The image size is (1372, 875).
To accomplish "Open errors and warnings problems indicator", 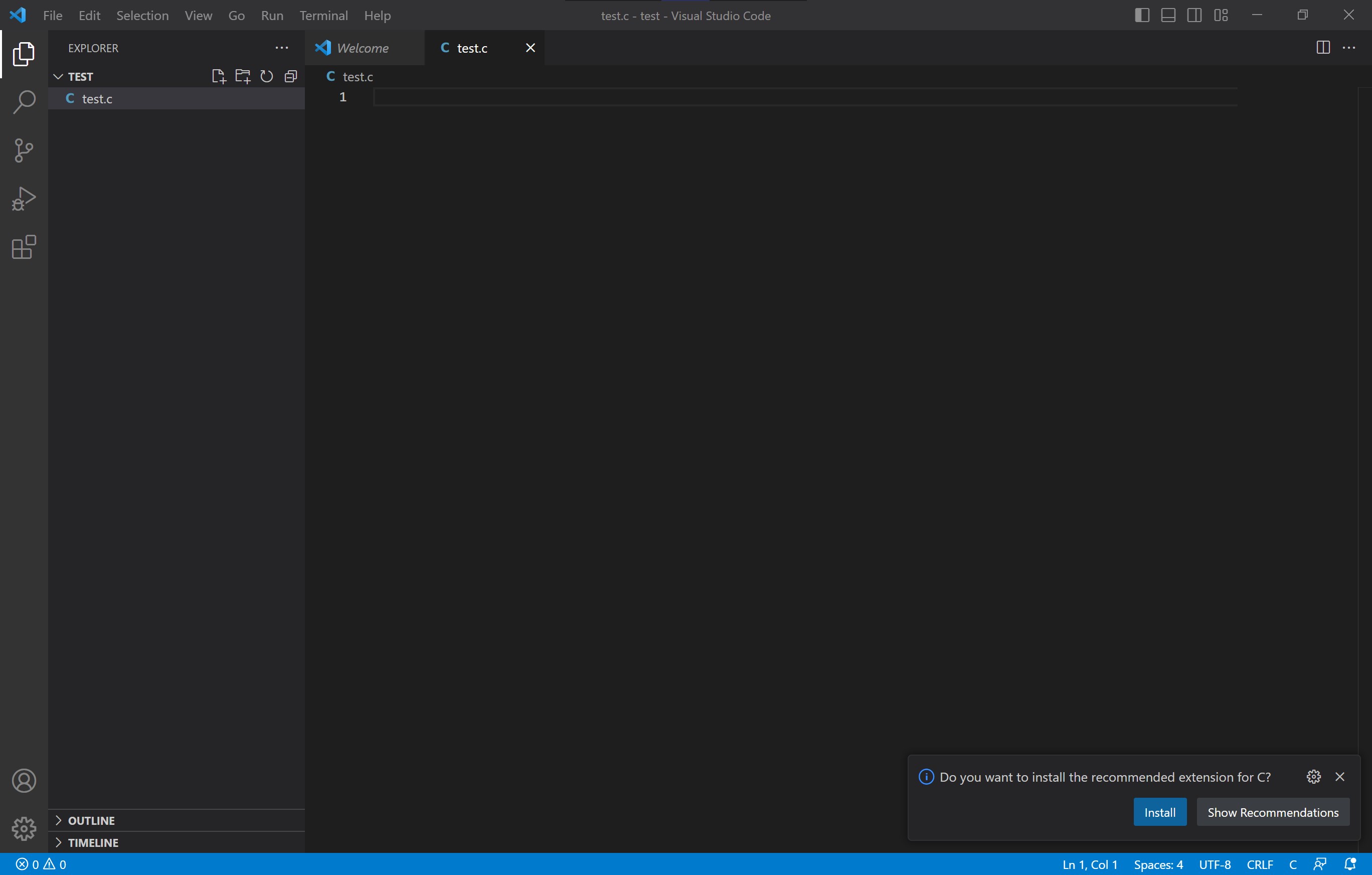I will point(41,864).
